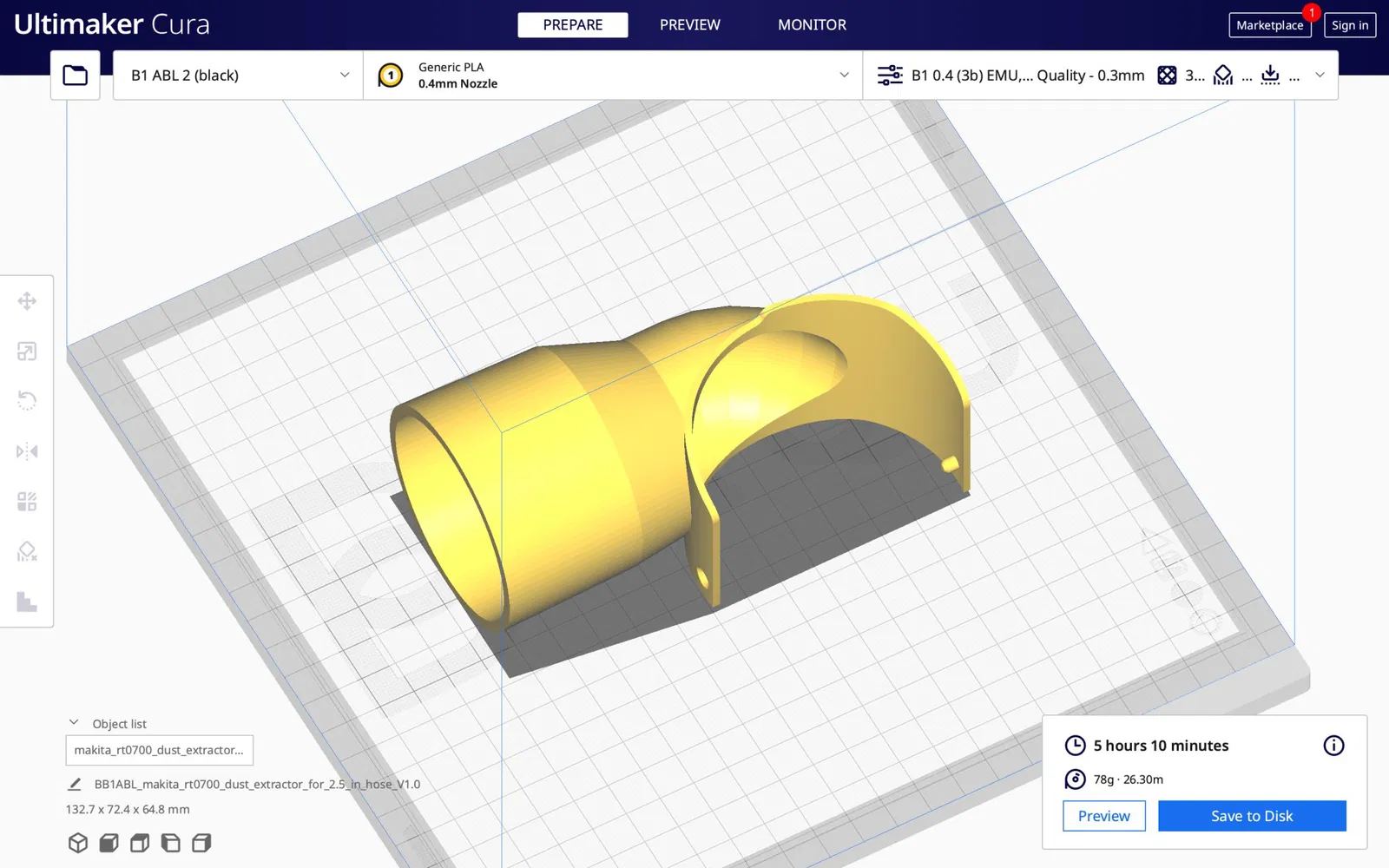Screen dimensions: 1389x868
Task: Click the 0.4mm Nozzle label
Action: pos(458,84)
